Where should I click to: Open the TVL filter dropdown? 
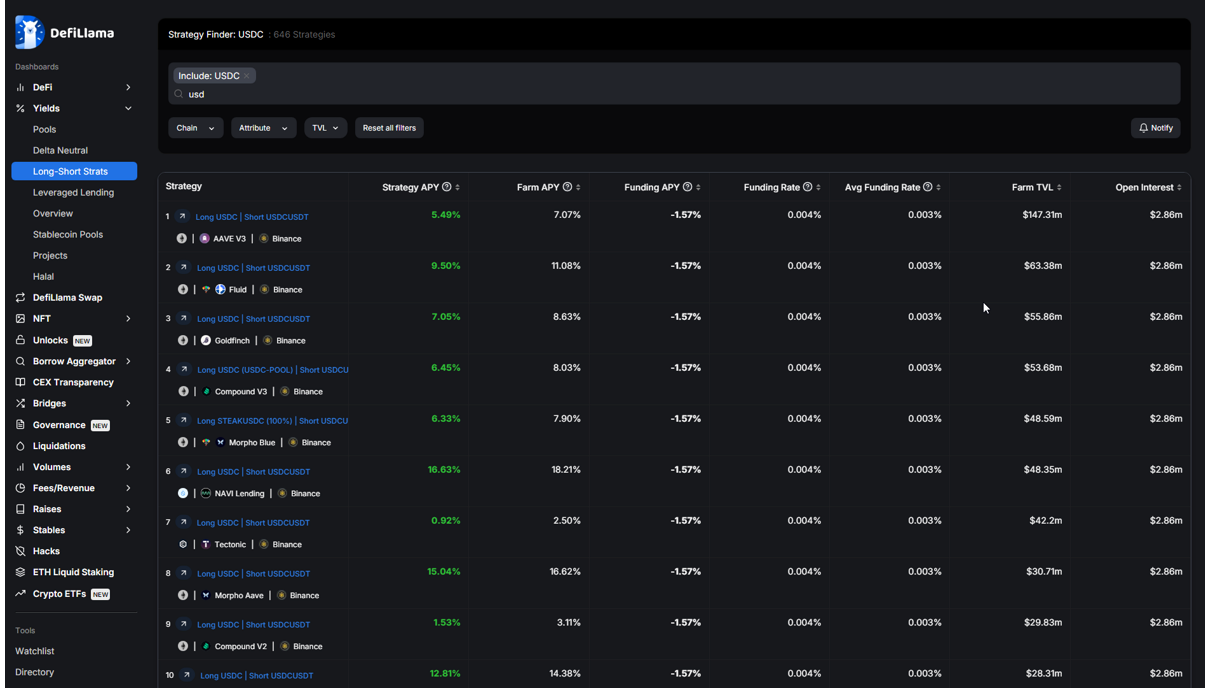tap(325, 128)
